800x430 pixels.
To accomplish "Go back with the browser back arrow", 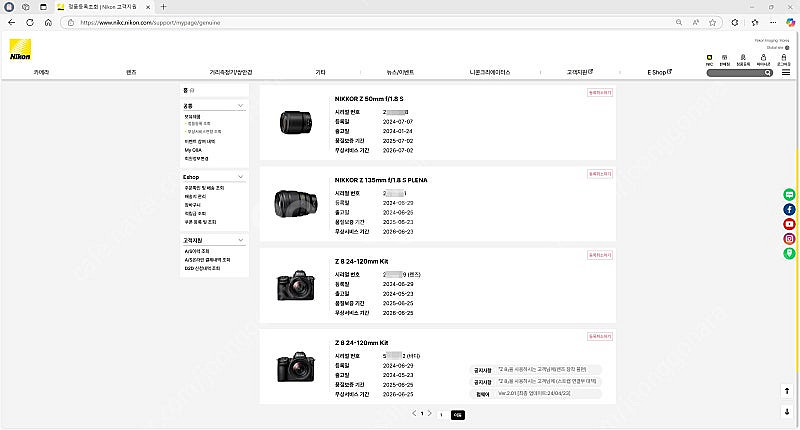I will (12, 22).
